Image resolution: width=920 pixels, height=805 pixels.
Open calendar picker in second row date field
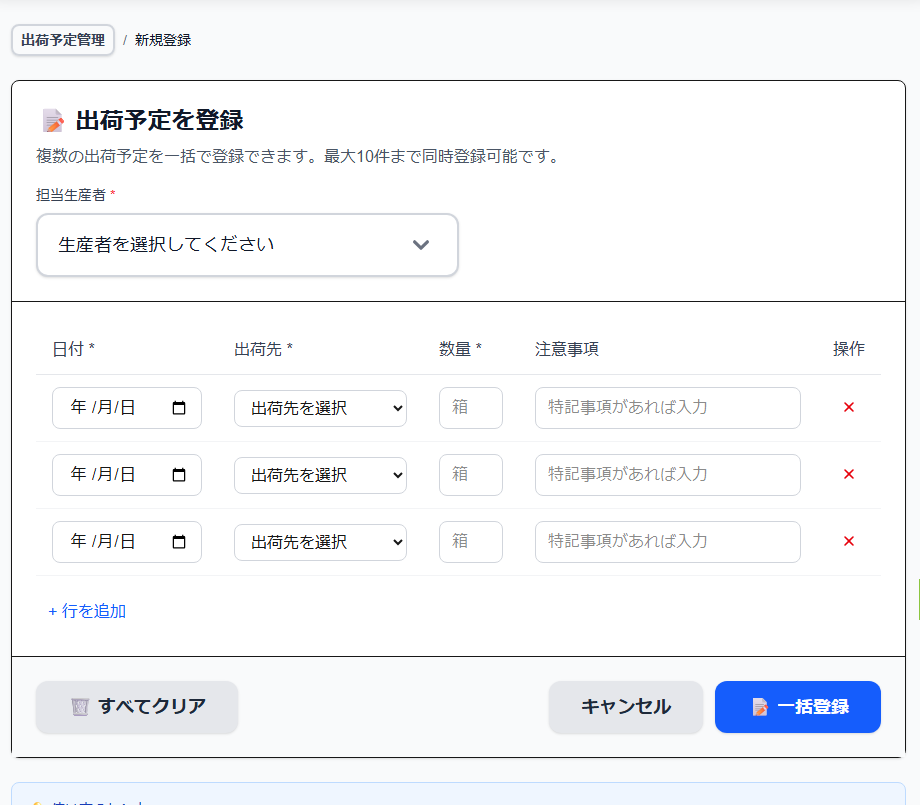pyautogui.click(x=179, y=475)
